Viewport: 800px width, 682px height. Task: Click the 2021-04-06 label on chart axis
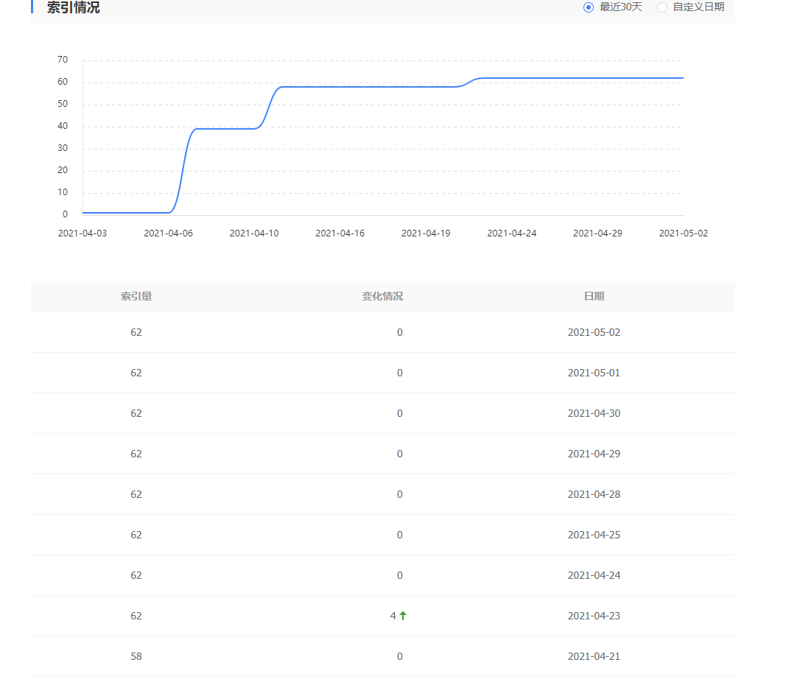(x=168, y=233)
